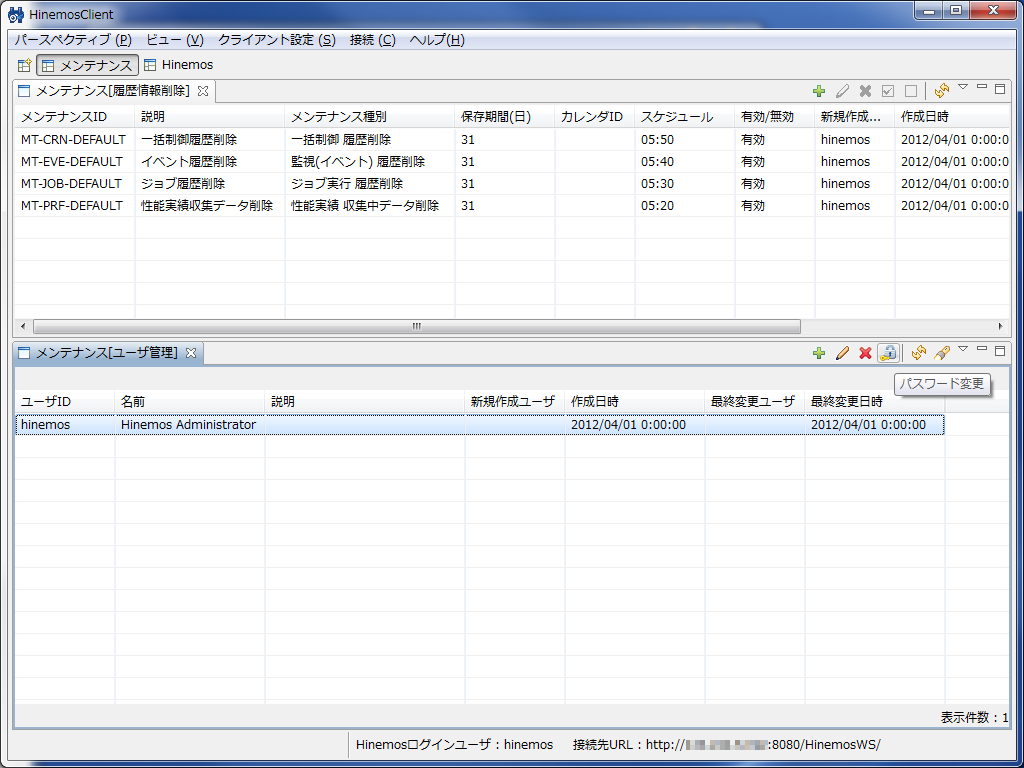Click the 保存期間(日) column header
Viewport: 1024px width, 768px height.
[505, 117]
